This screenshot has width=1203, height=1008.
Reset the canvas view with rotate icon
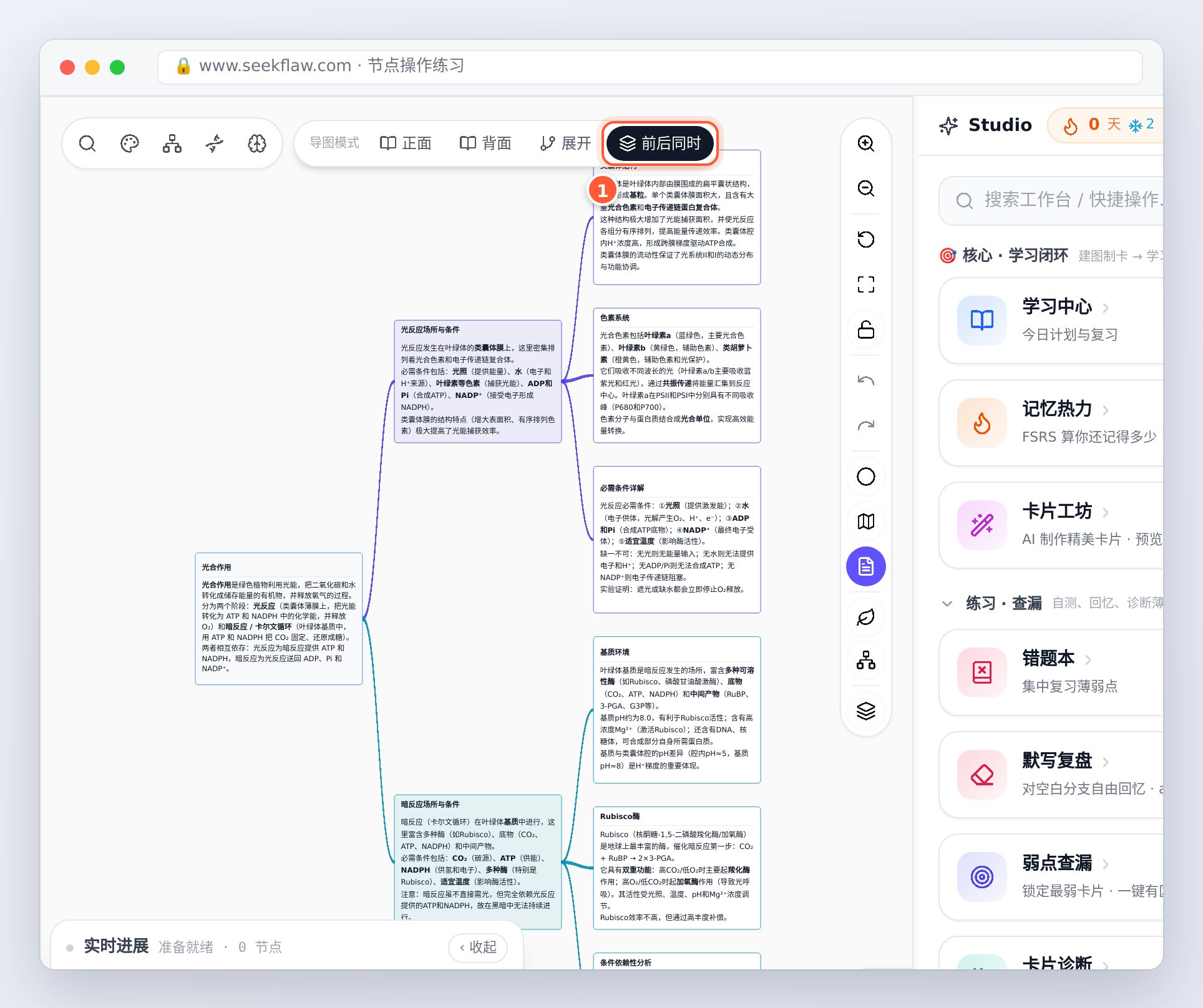pos(866,240)
